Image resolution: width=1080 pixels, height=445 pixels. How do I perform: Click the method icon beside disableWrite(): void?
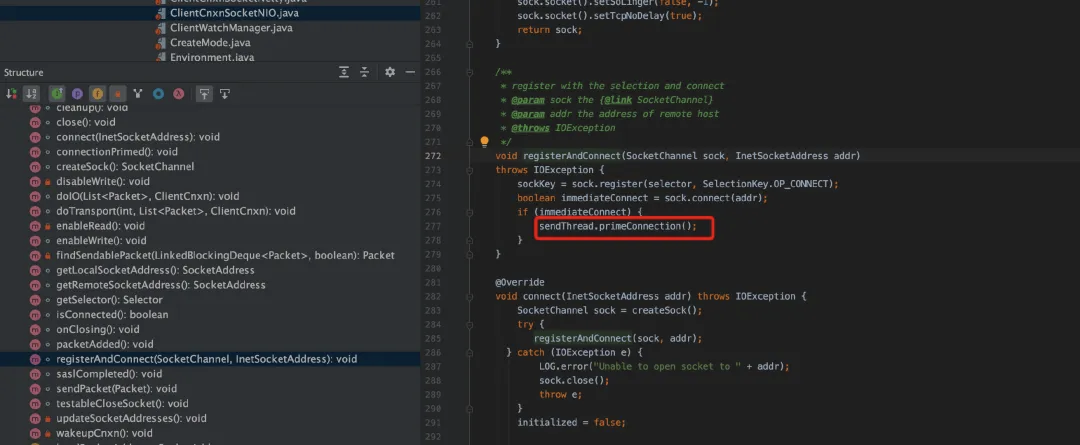(x=35, y=182)
